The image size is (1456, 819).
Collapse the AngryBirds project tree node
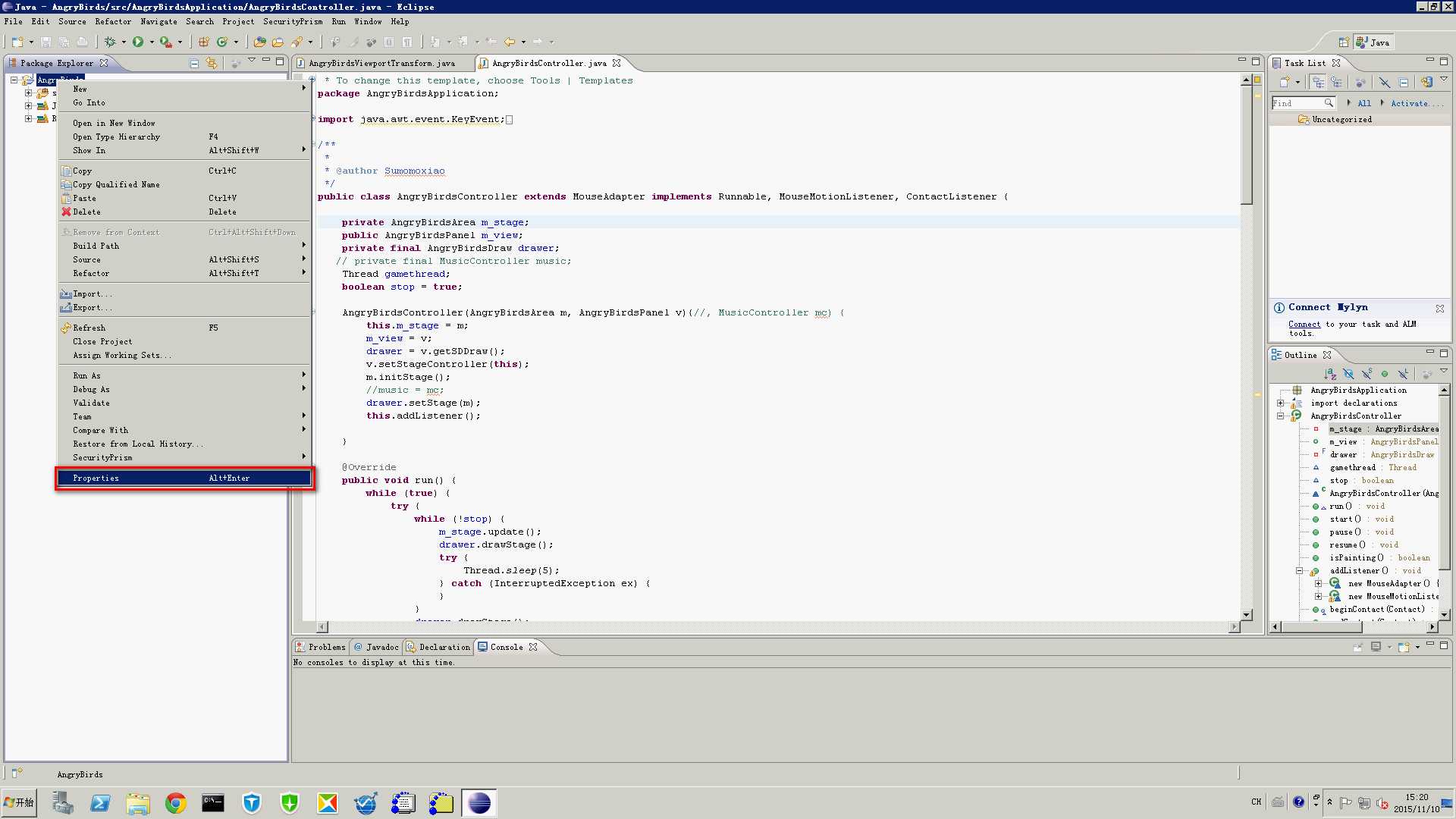[x=14, y=80]
